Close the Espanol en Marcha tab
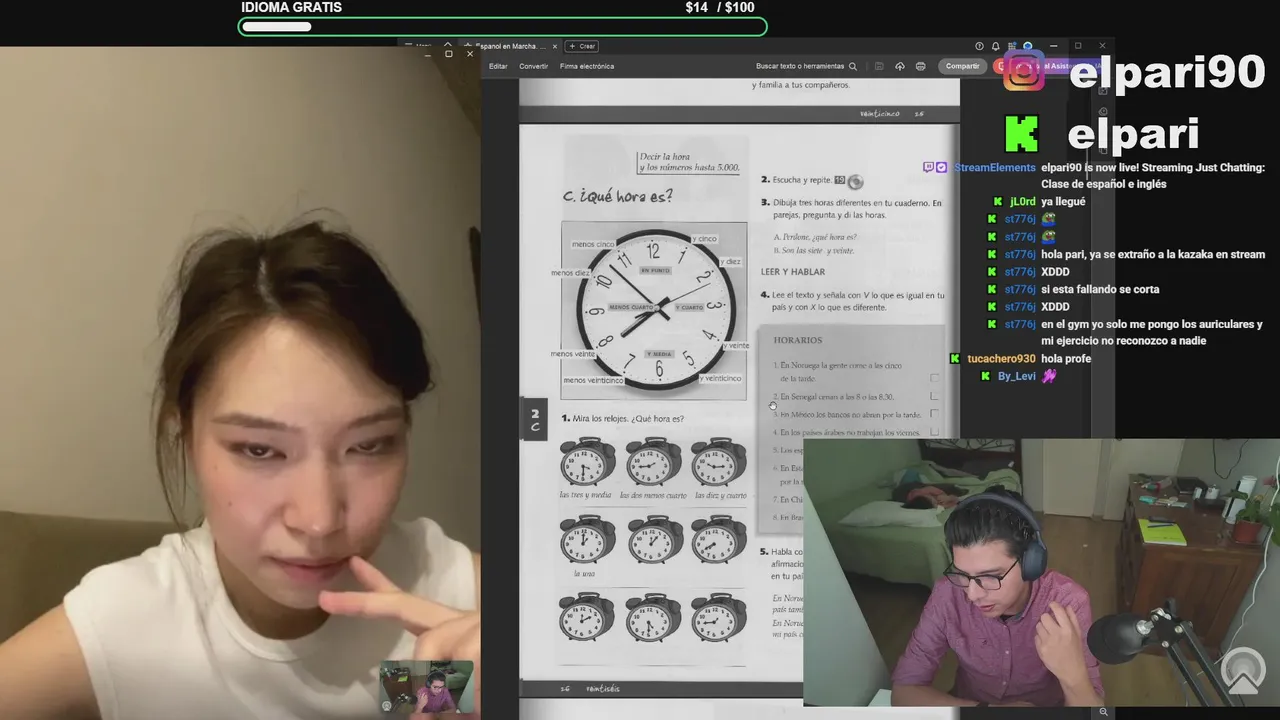This screenshot has height=720, width=1280. click(x=556, y=46)
